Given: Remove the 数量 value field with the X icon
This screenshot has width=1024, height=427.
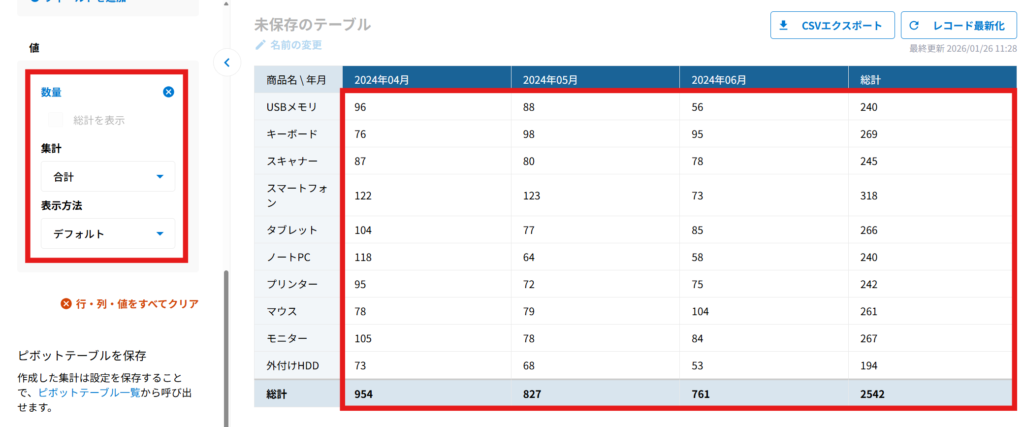Looking at the screenshot, I should click(x=168, y=92).
